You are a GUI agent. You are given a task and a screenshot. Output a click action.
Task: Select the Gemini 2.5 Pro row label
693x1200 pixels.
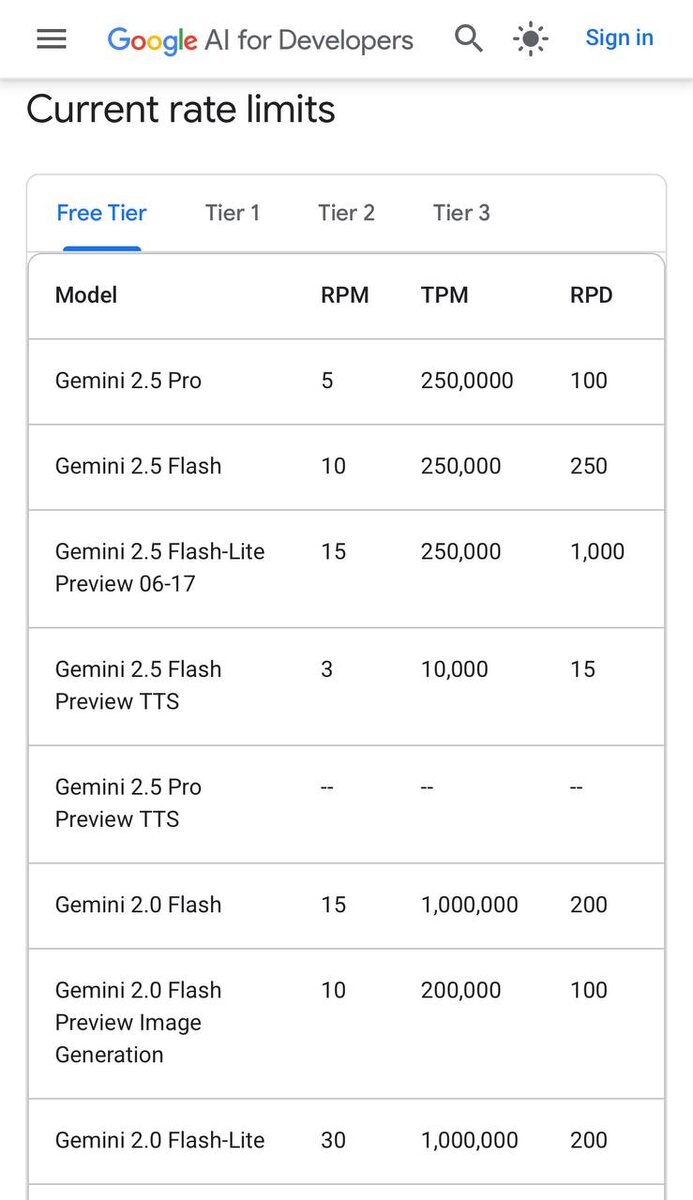point(128,381)
